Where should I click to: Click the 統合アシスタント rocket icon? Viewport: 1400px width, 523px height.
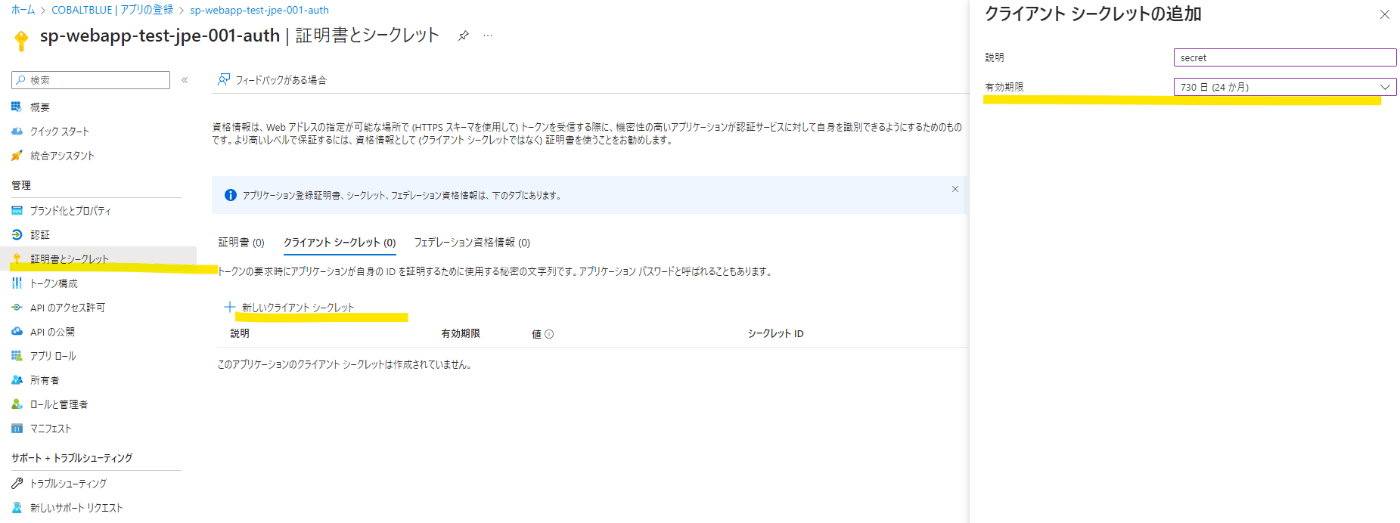(16, 156)
